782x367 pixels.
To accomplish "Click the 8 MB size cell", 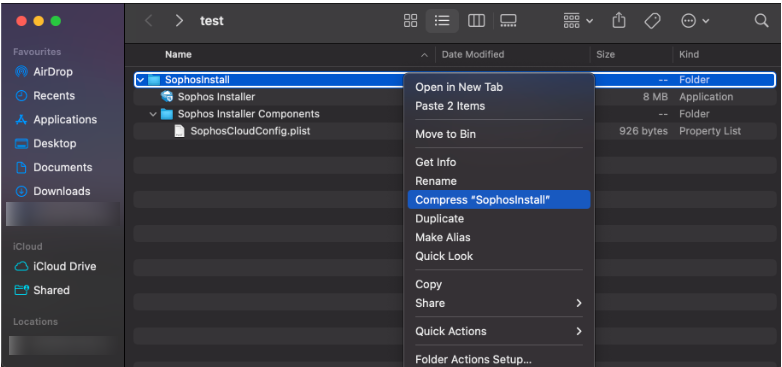I will click(655, 97).
